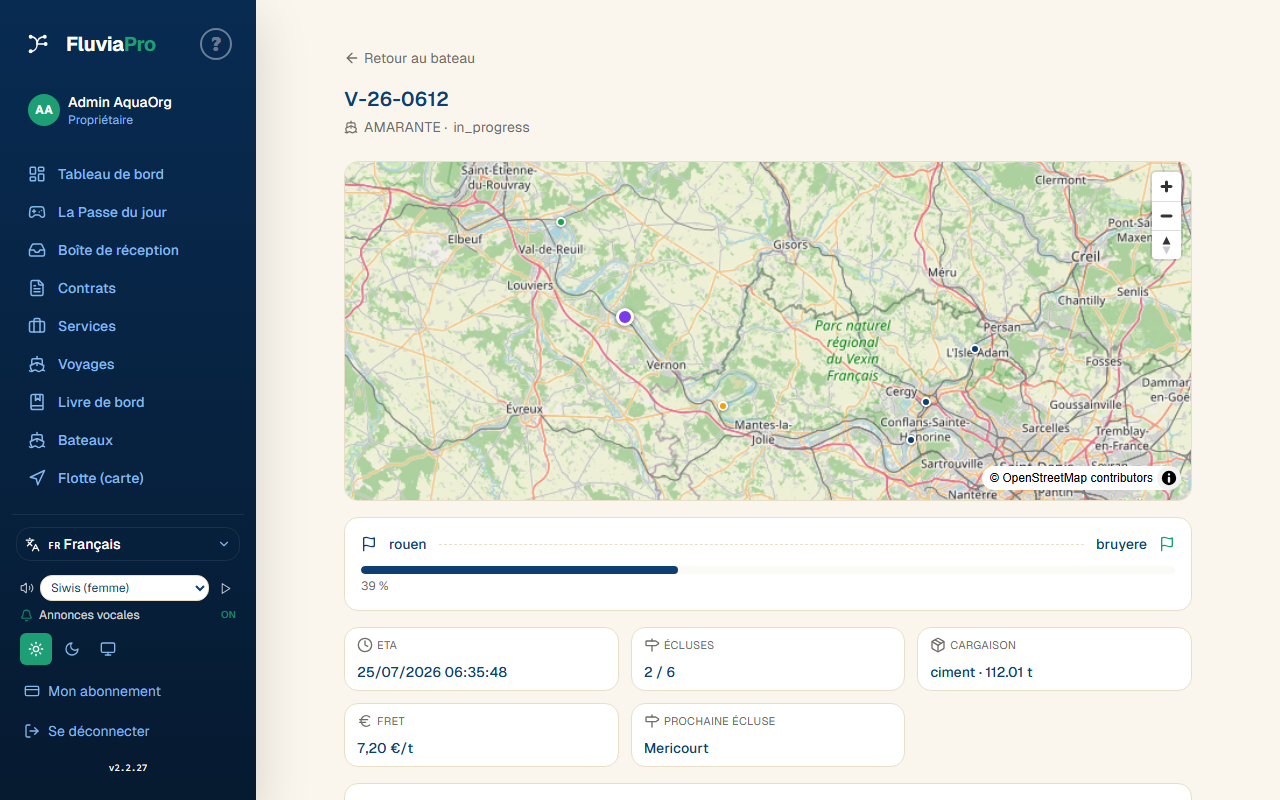Open Livre de bord
Viewport: 1280px width, 800px height.
pos(128,402)
